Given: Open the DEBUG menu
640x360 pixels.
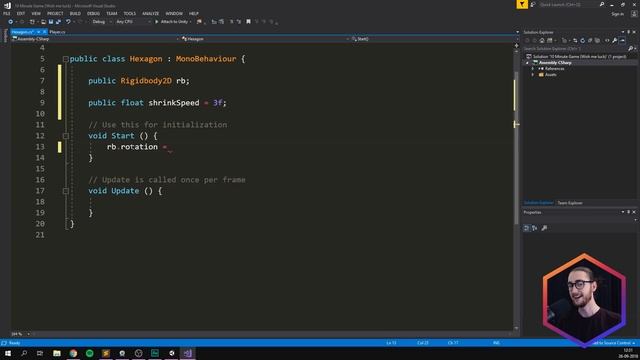Looking at the screenshot, I should click(93, 13).
